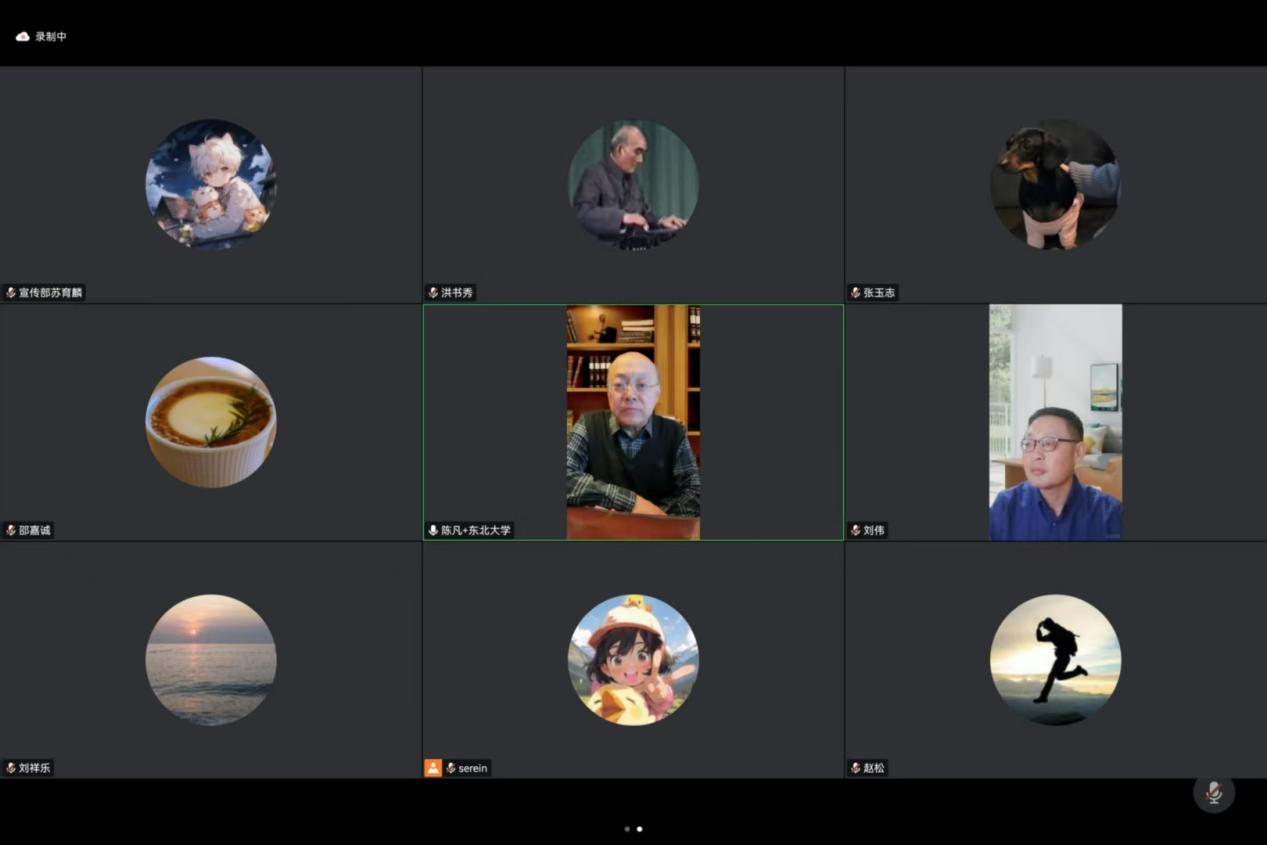
Task: Click active microphone icon beside 陈凡+东北大学
Action: 433,530
